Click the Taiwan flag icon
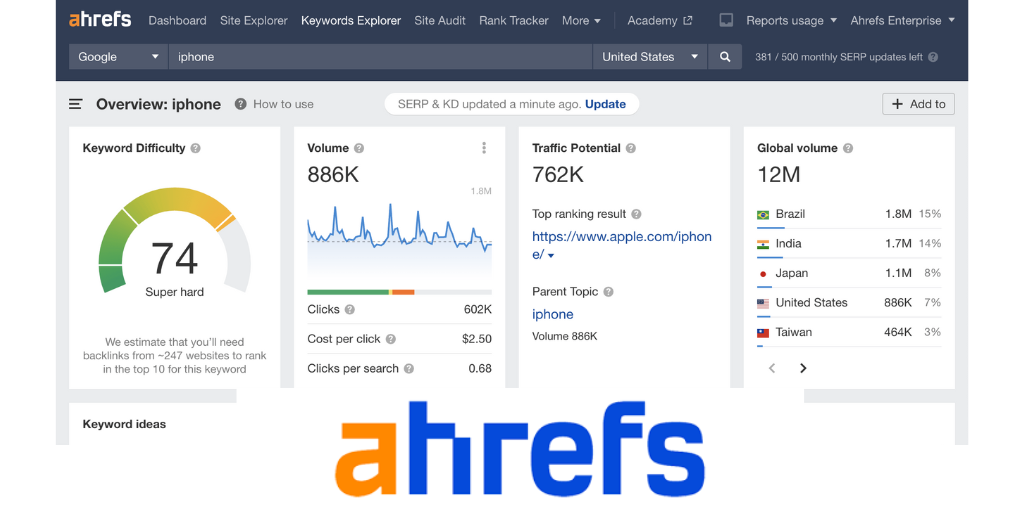Image resolution: width=1024 pixels, height=512 pixels. point(763,332)
